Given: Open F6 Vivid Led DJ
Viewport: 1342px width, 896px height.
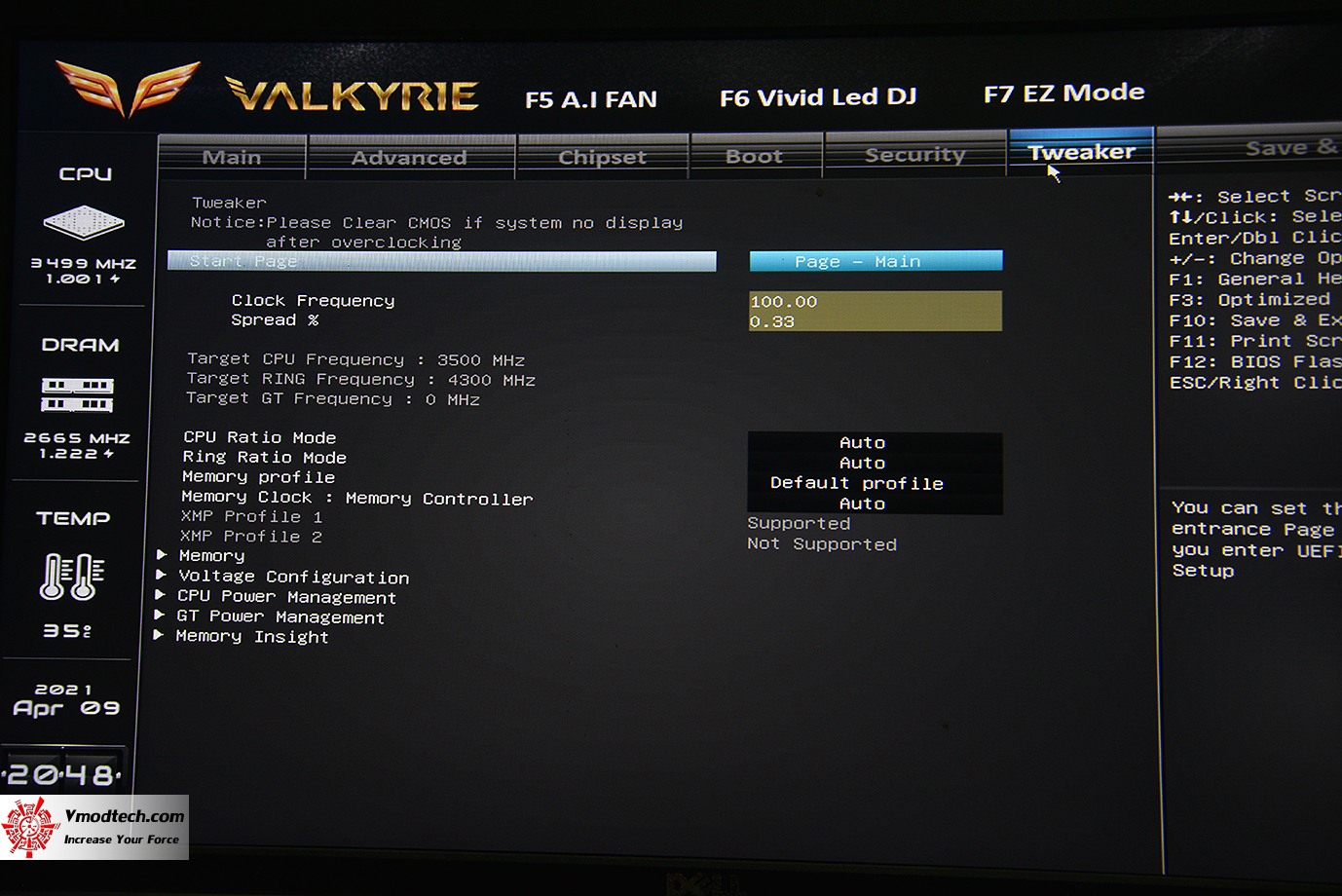Looking at the screenshot, I should pos(818,97).
